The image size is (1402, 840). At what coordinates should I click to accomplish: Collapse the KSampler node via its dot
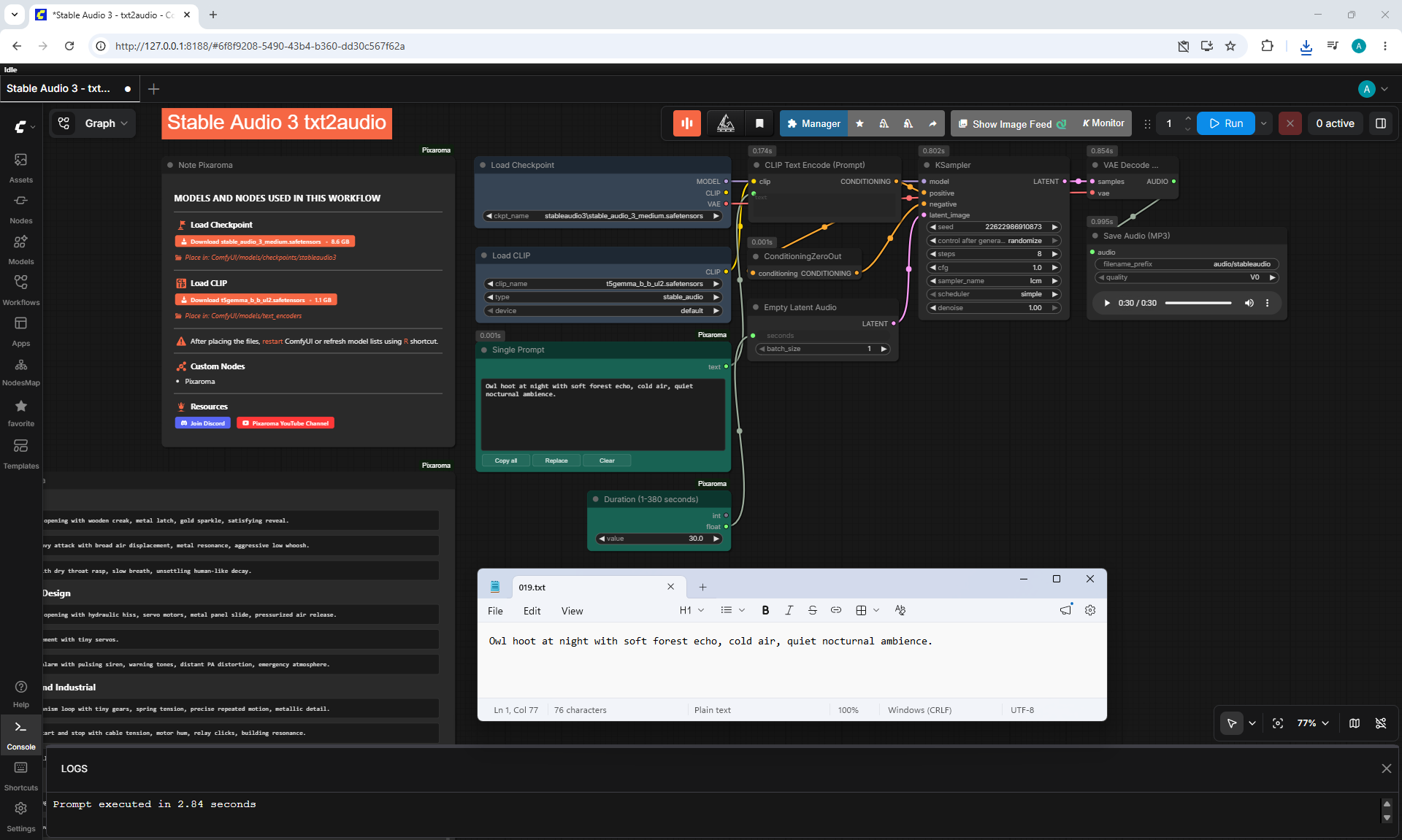(x=927, y=165)
